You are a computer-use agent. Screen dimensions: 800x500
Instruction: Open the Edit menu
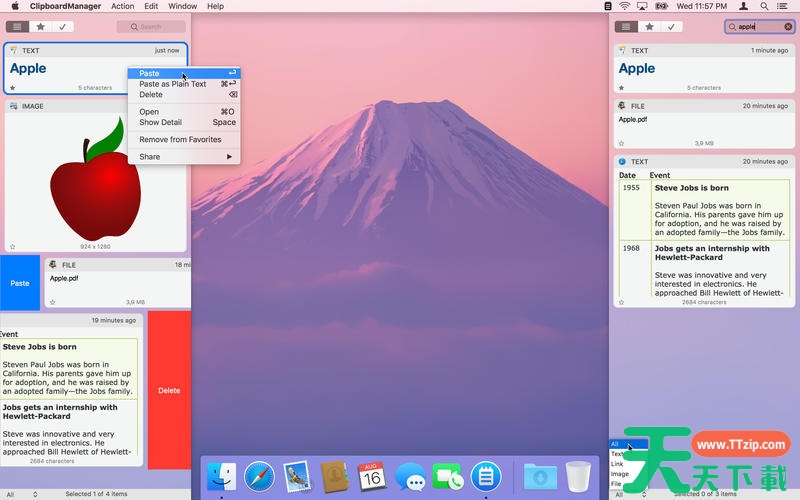[x=151, y=6]
